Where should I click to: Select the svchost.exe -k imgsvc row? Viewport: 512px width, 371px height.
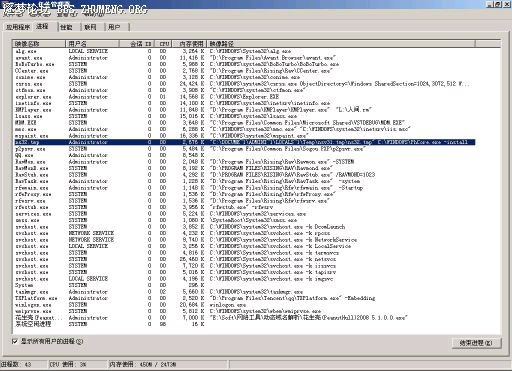(x=244, y=279)
